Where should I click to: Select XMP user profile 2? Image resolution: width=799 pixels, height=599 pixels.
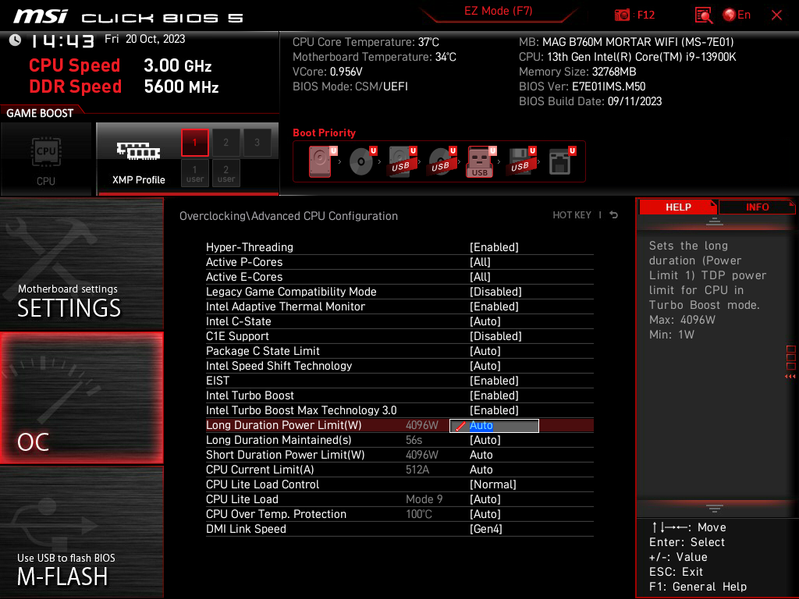[226, 173]
